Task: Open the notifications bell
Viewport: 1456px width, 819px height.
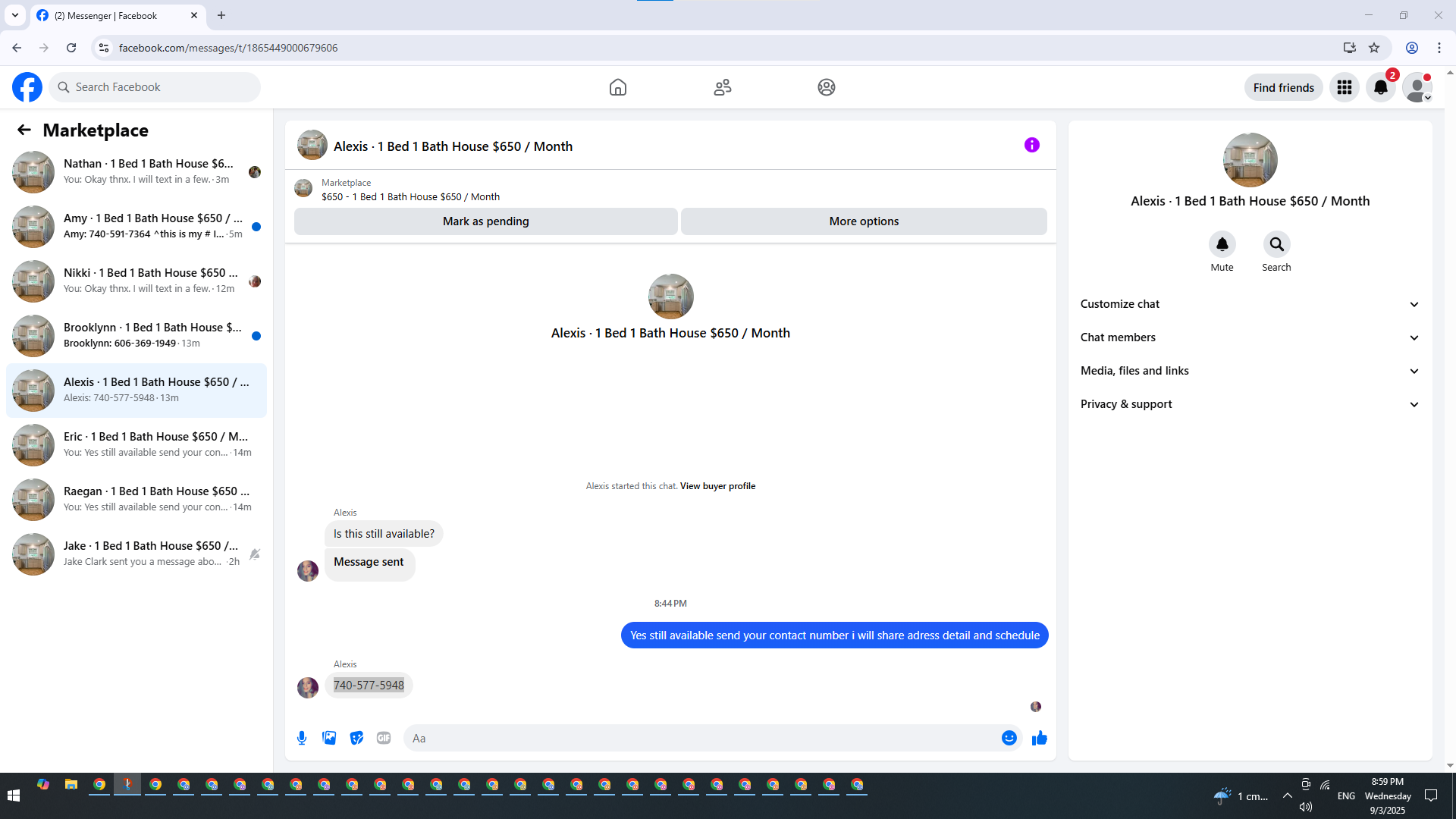Action: click(x=1381, y=87)
